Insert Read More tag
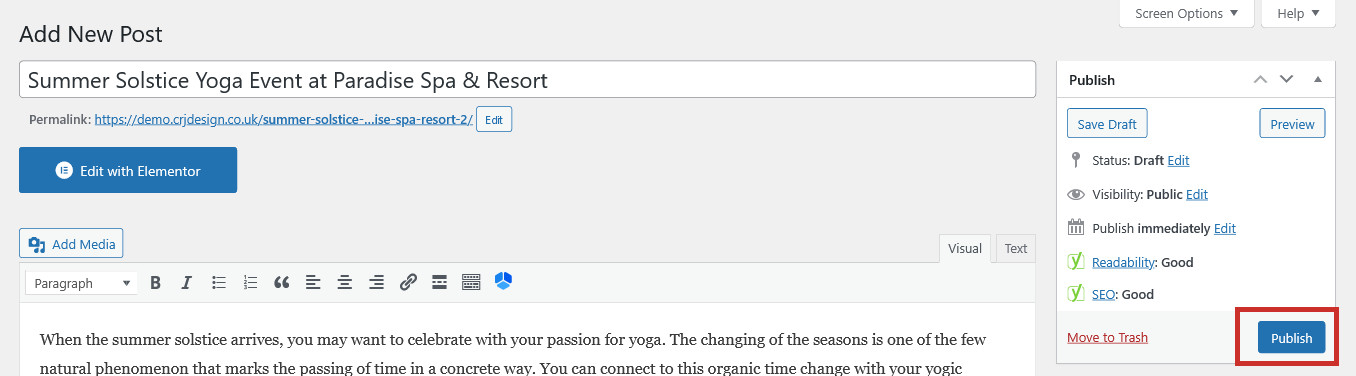 click(439, 283)
